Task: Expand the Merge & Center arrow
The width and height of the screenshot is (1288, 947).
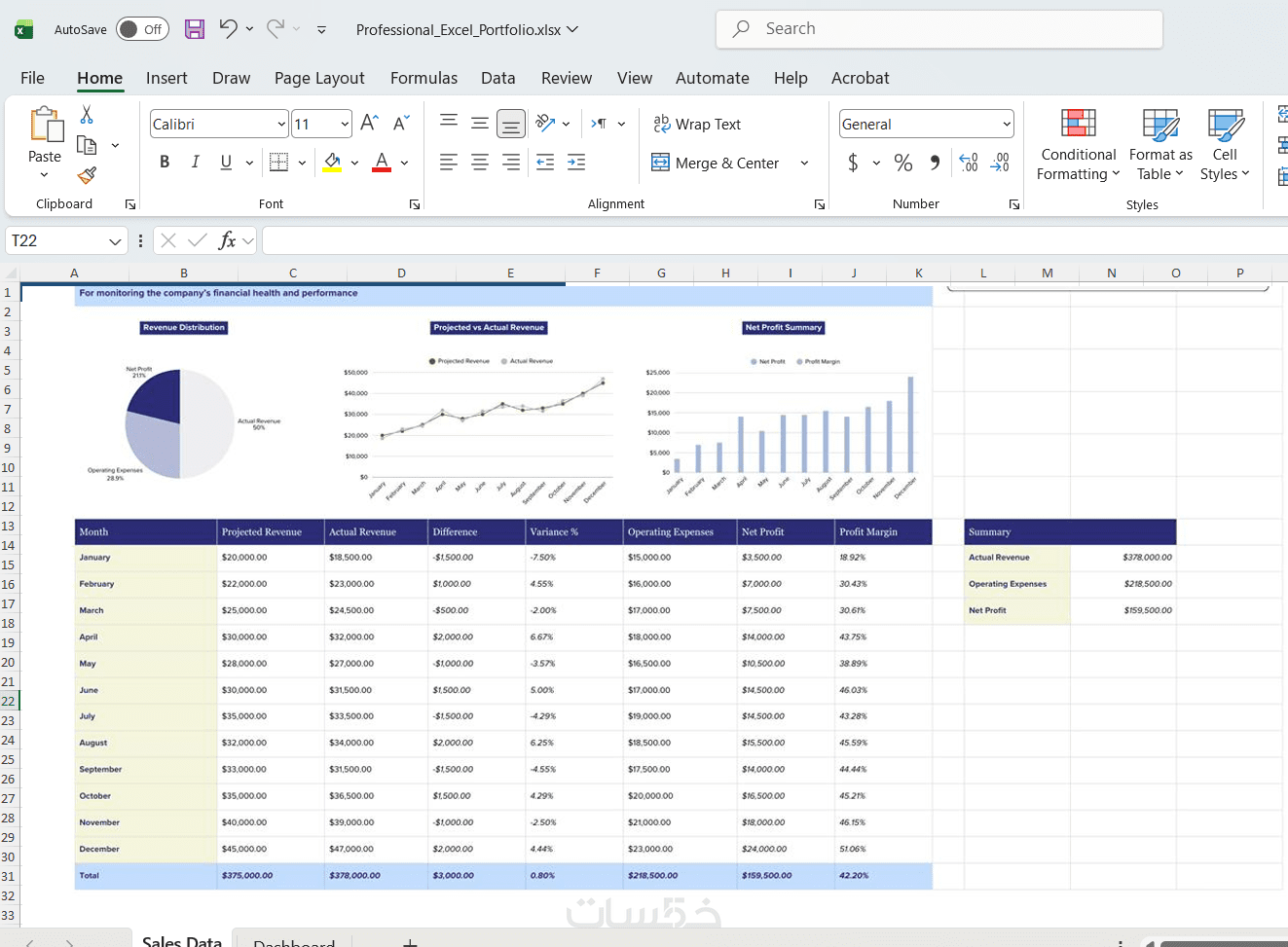Action: click(x=804, y=163)
